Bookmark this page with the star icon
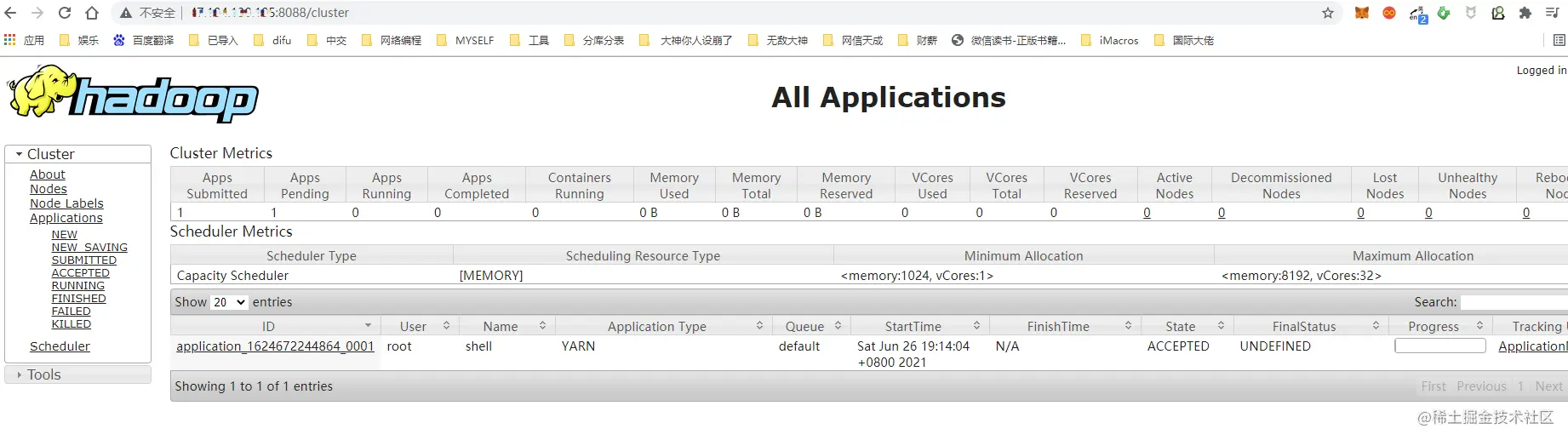Viewport: 1568px width, 440px height. [1328, 13]
